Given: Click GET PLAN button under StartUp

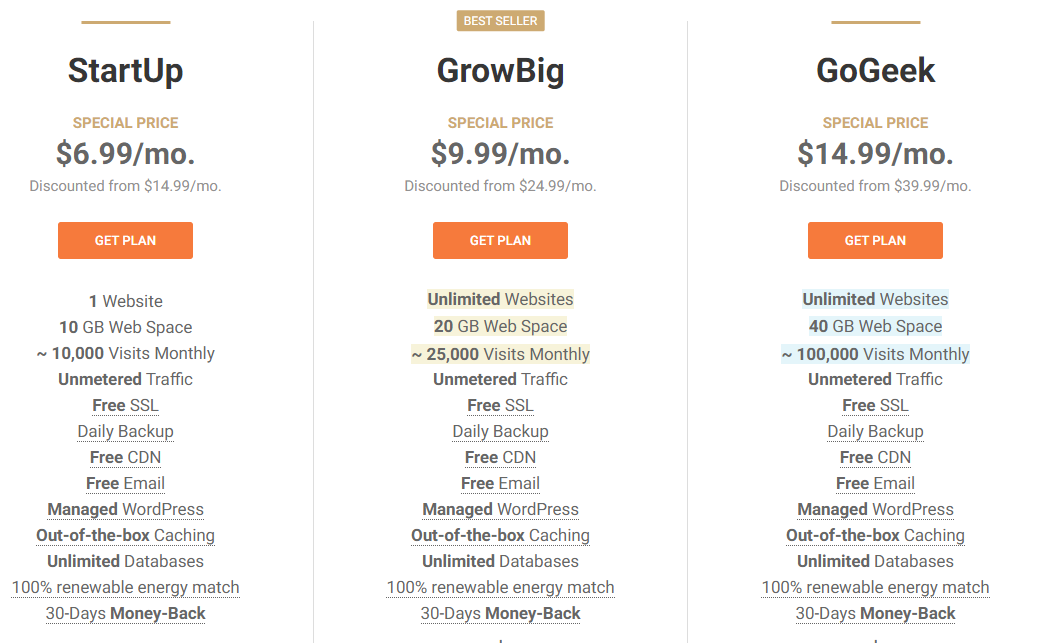Looking at the screenshot, I should pos(125,240).
